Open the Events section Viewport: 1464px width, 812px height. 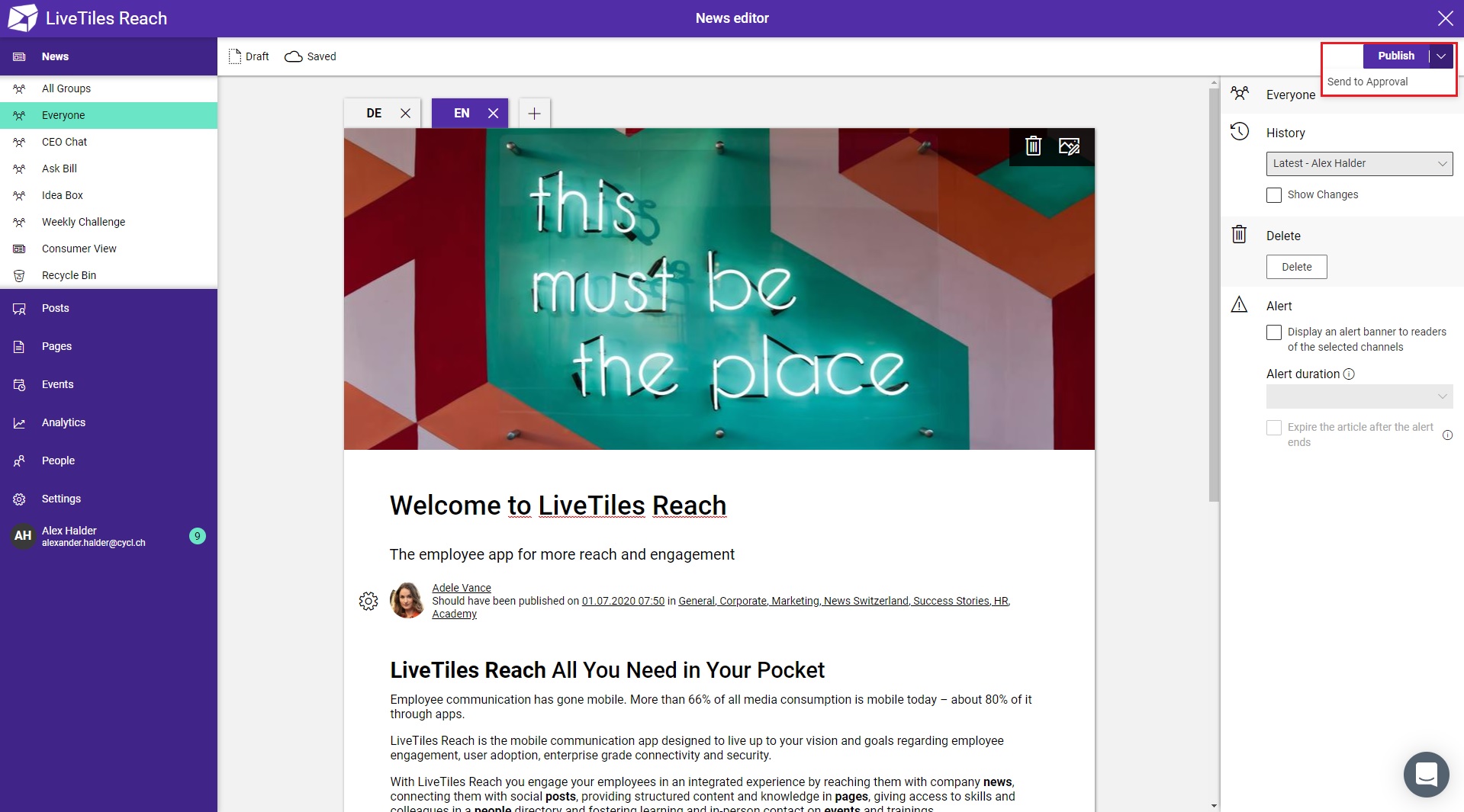(x=108, y=385)
